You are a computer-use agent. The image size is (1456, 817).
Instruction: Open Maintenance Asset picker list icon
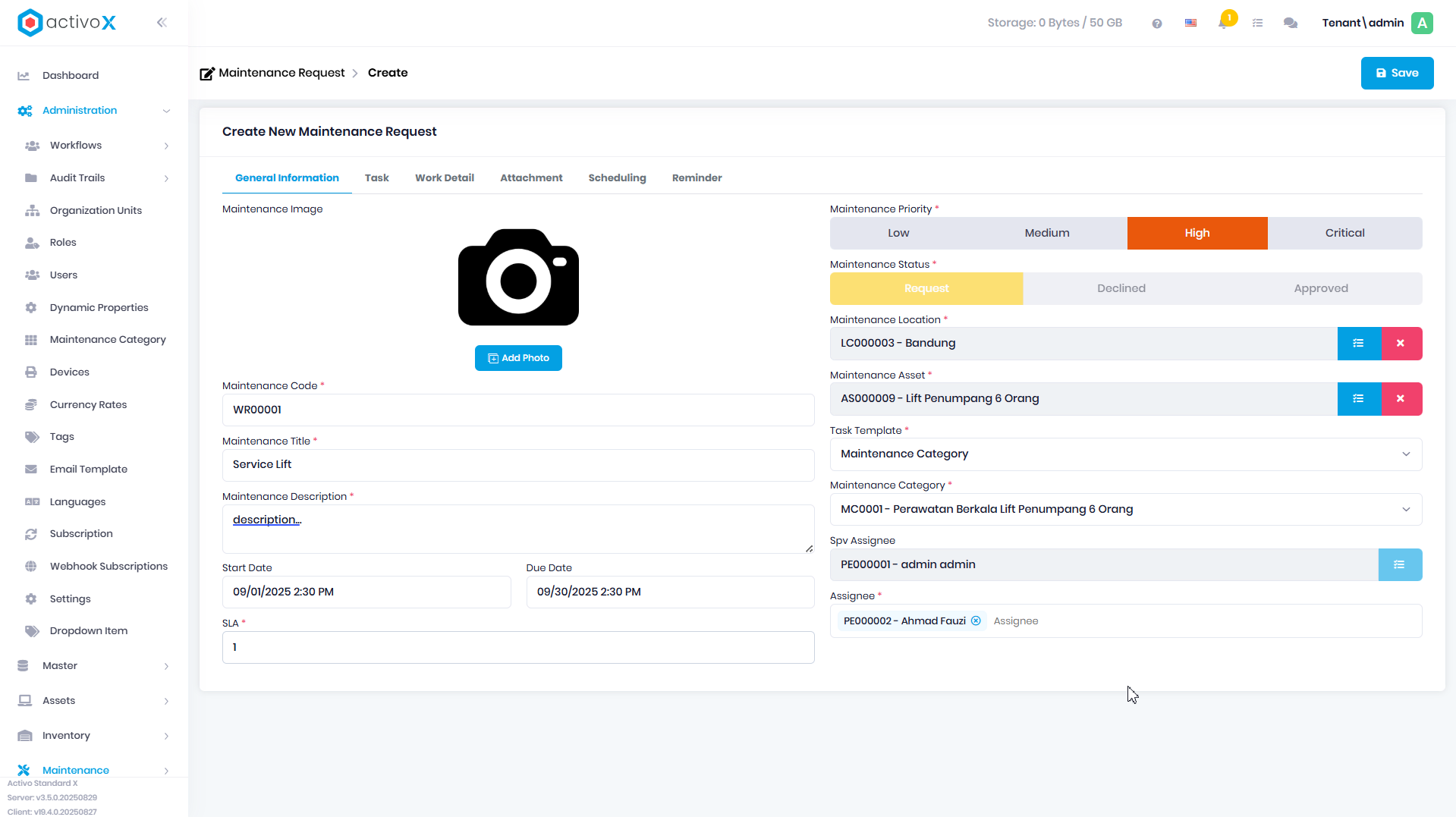click(x=1359, y=399)
